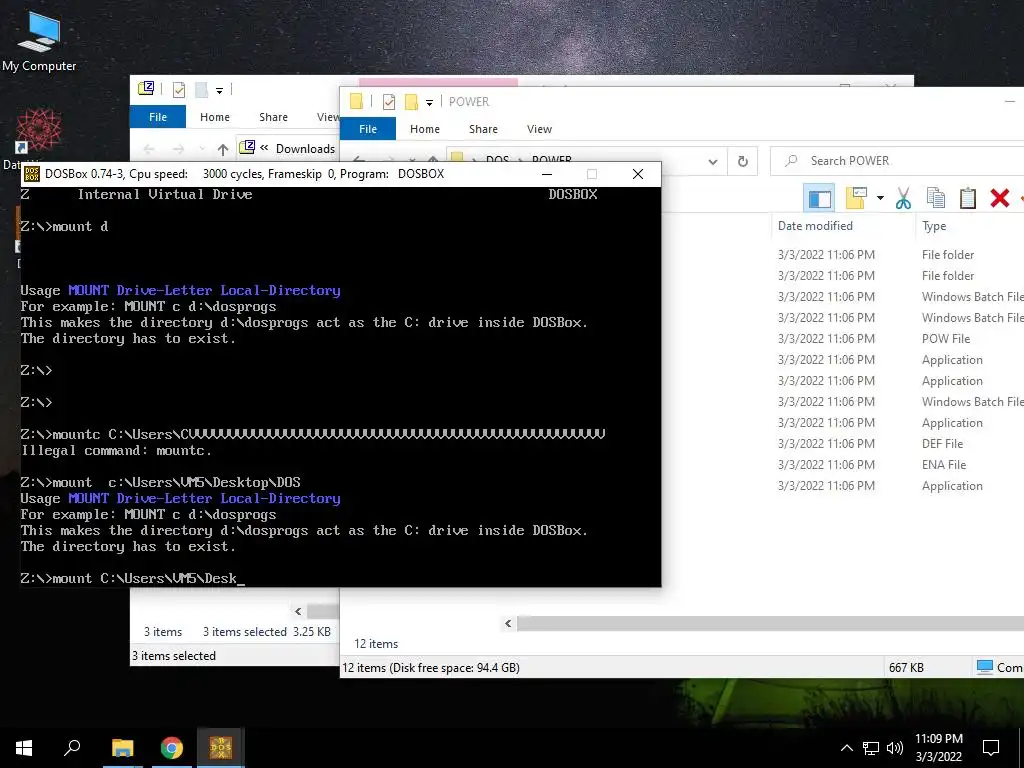Click the DOSBox taskbar icon

click(221, 748)
